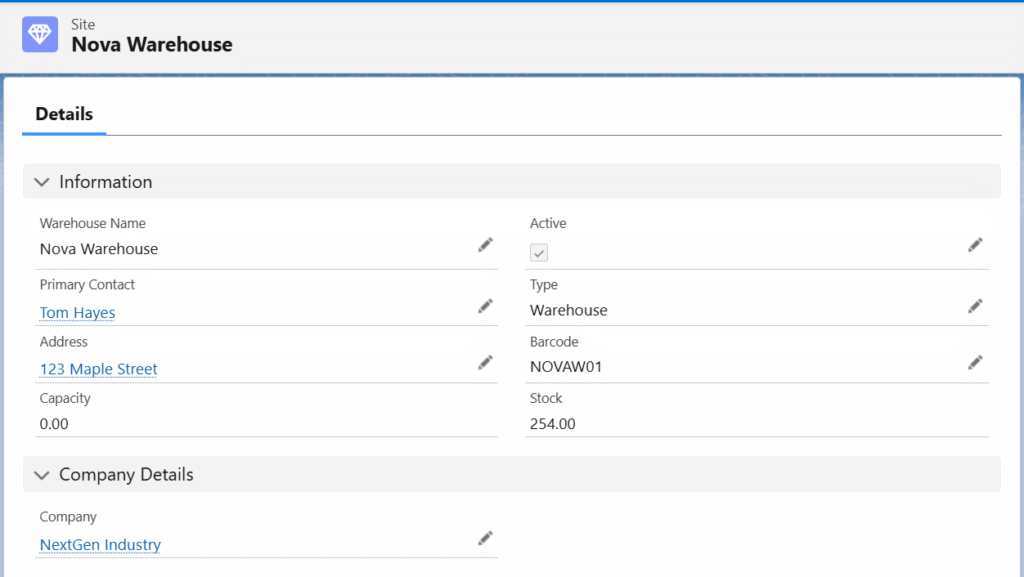Image resolution: width=1024 pixels, height=577 pixels.
Task: Open the 123 Maple Street address link
Action: 98,369
